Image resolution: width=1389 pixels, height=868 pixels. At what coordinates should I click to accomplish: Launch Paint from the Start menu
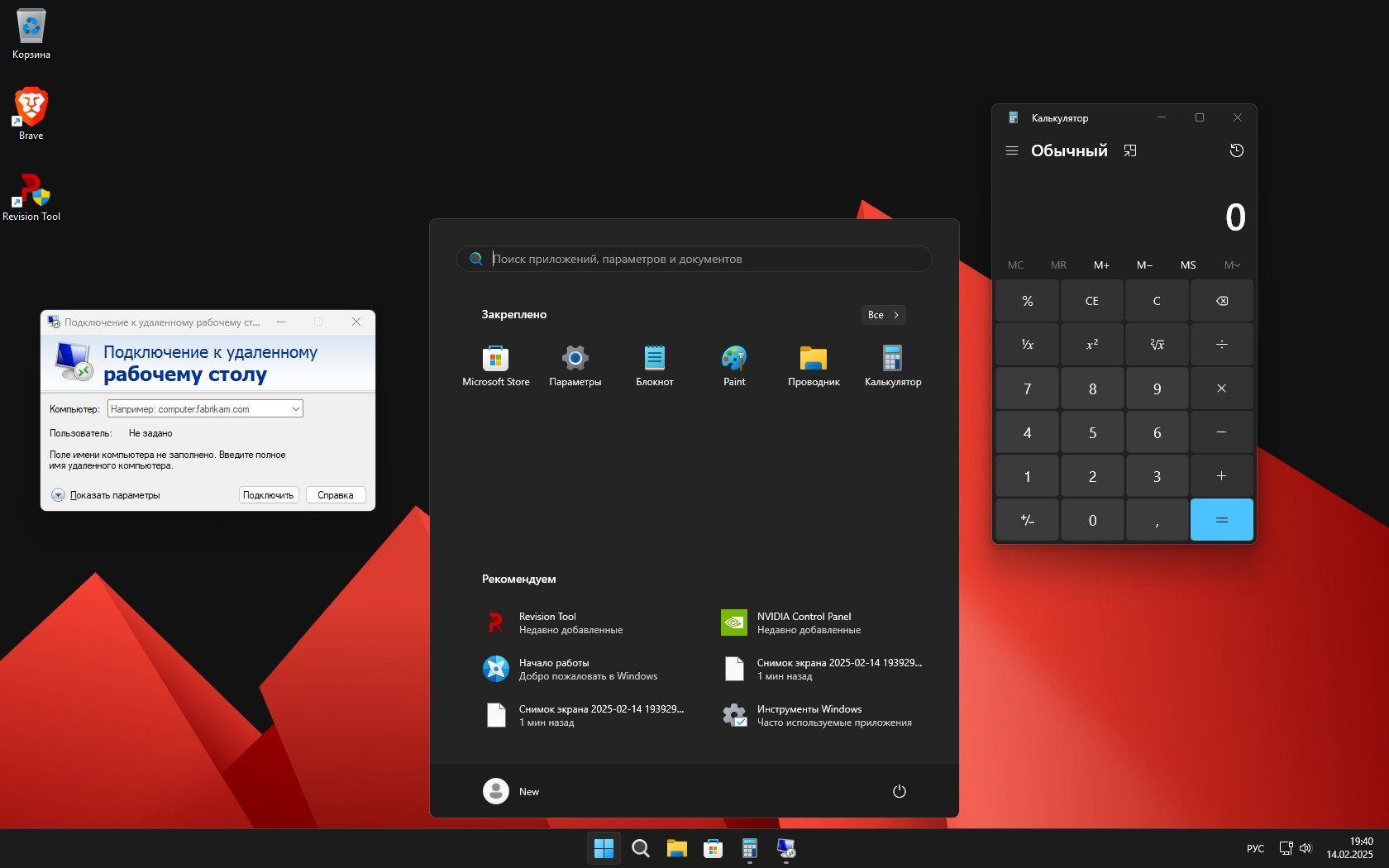click(733, 365)
